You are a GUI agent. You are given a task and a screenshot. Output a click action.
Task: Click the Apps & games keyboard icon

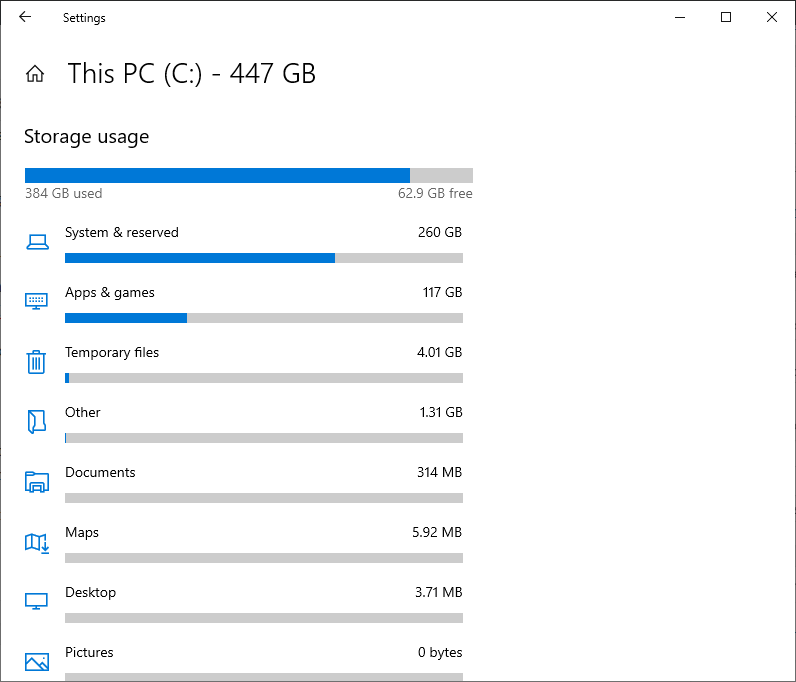coord(37,301)
